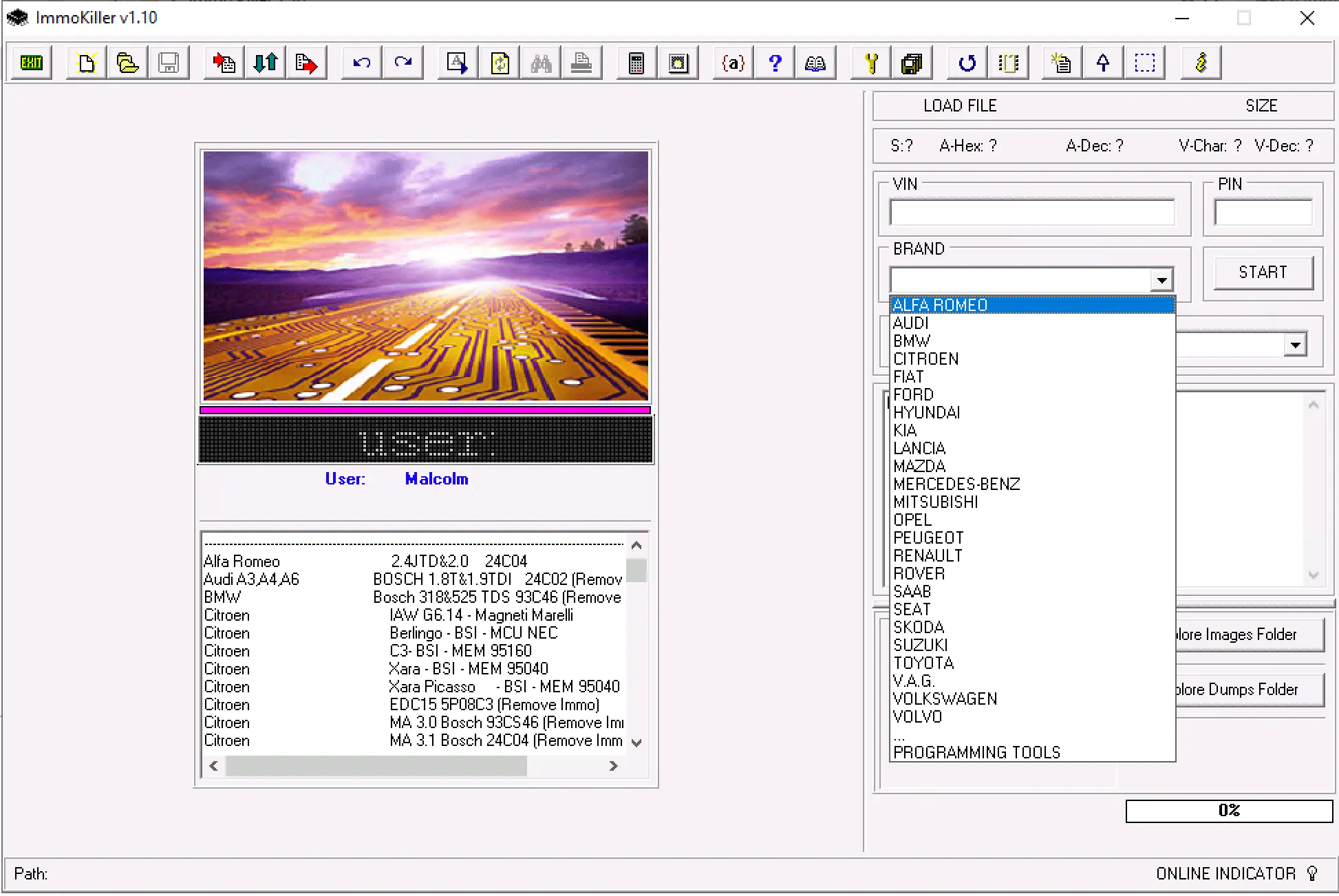1339x896 pixels.
Task: Select MERCEDES-BENZ from brand list
Action: 1032,484
